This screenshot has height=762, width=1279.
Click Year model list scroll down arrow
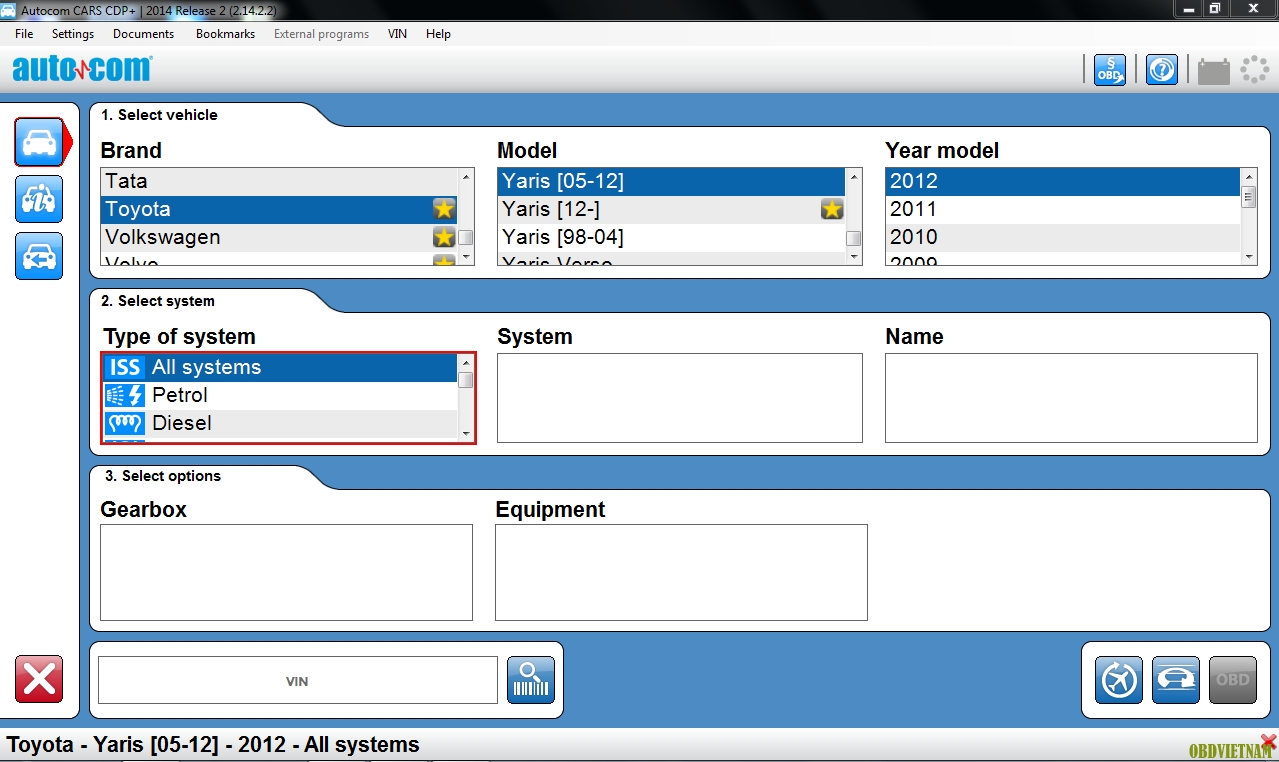pos(1249,257)
